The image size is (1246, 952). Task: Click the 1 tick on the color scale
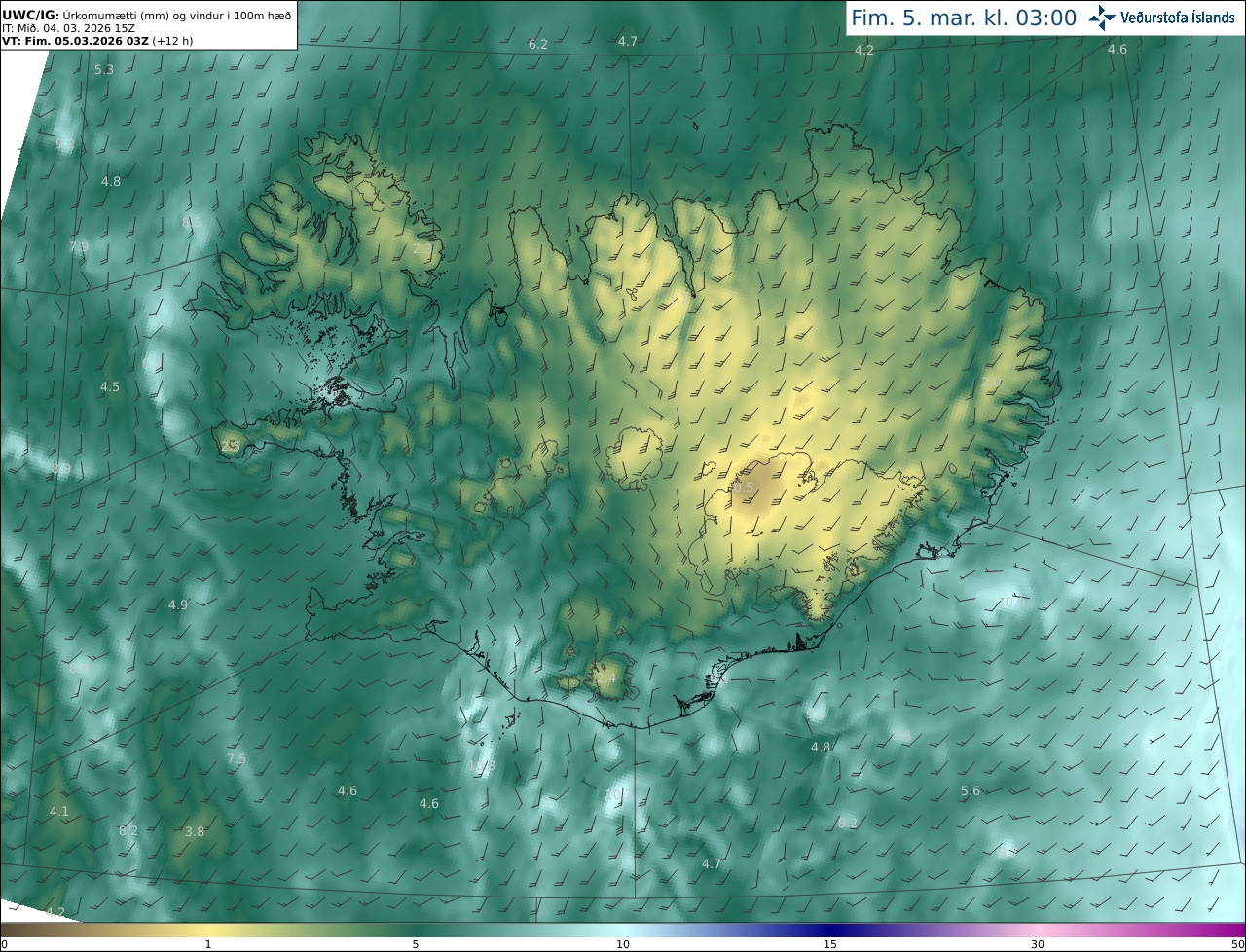pyautogui.click(x=208, y=944)
